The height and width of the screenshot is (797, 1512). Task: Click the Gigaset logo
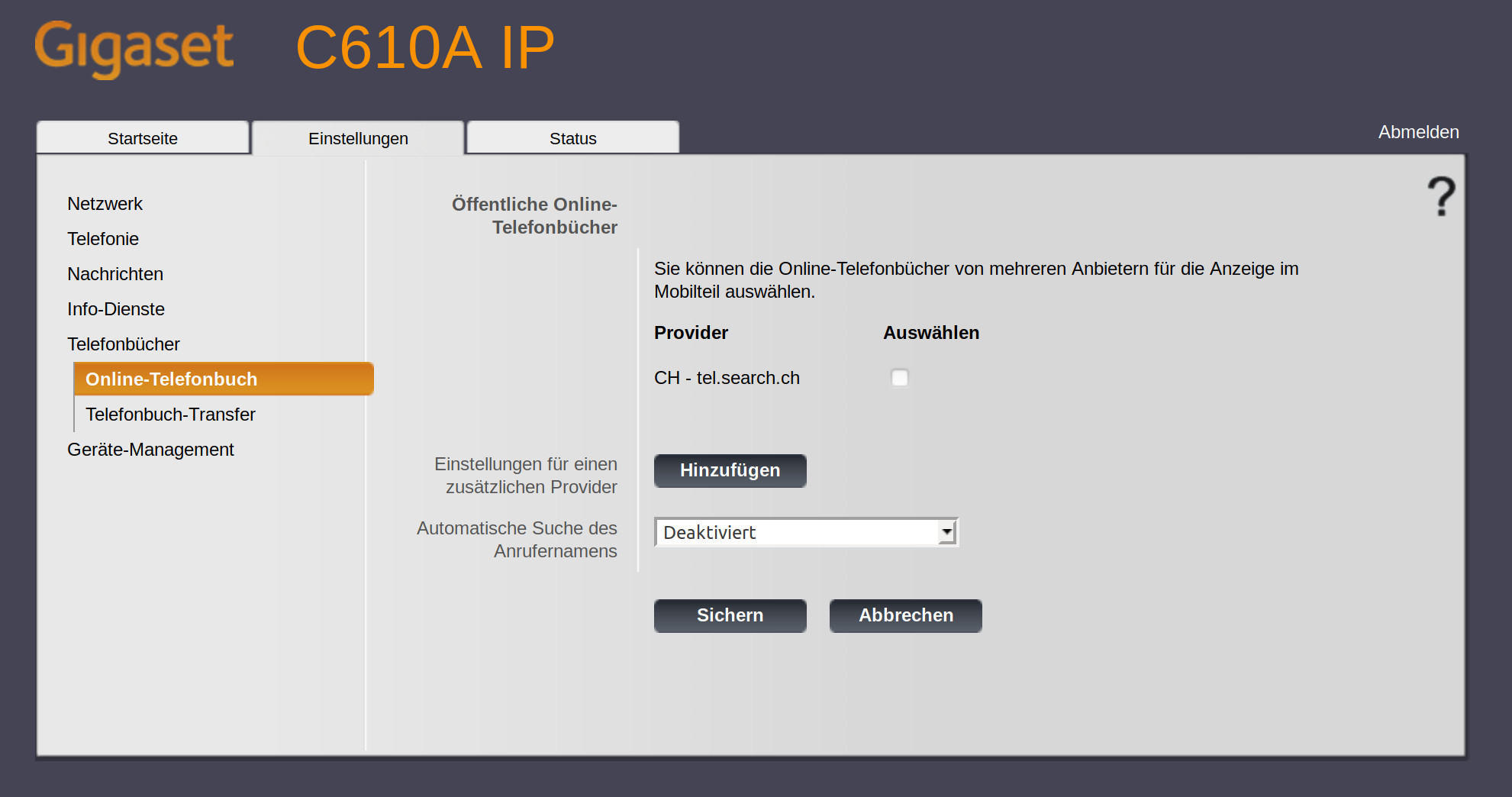click(x=134, y=47)
